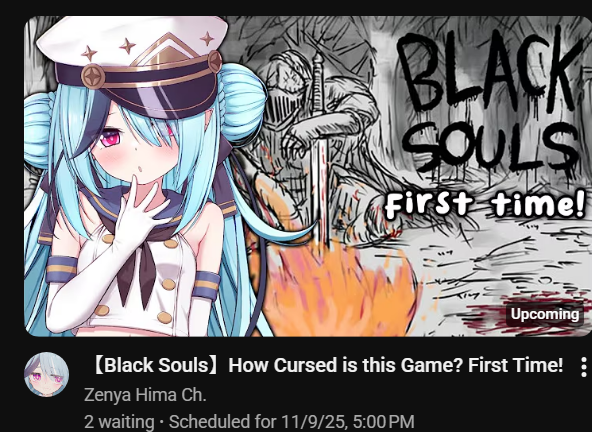The height and width of the screenshot is (432, 592).
Task: Click the 2 waiting viewer count
Action: coord(119,422)
